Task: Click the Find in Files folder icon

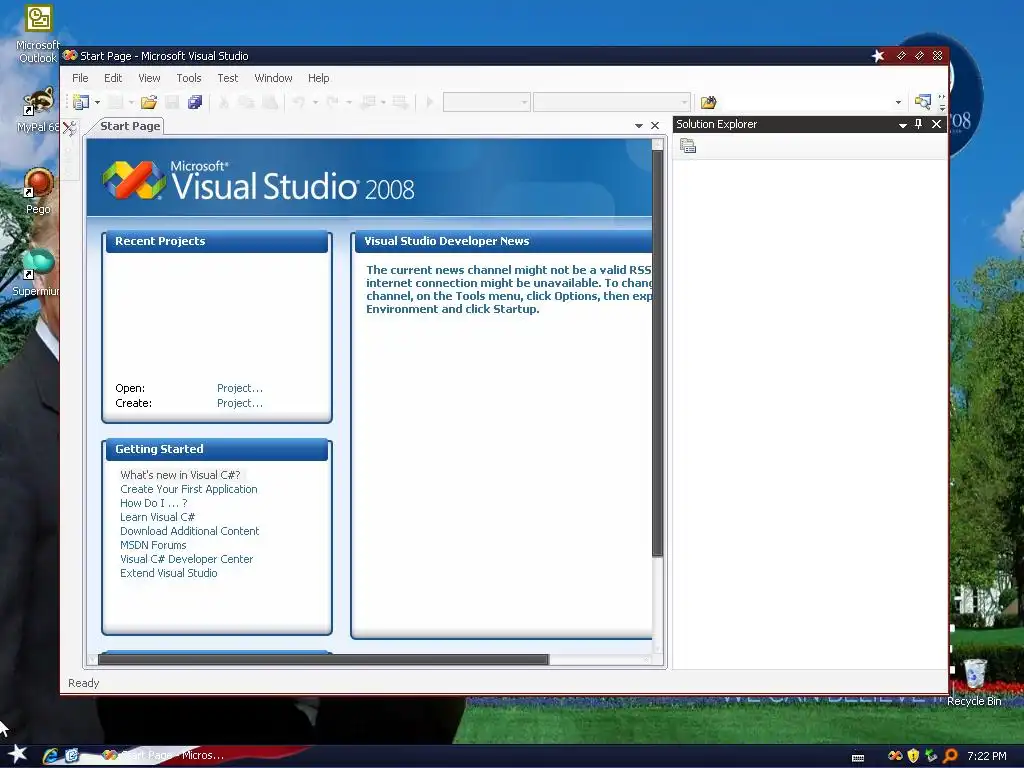Action: [x=709, y=102]
